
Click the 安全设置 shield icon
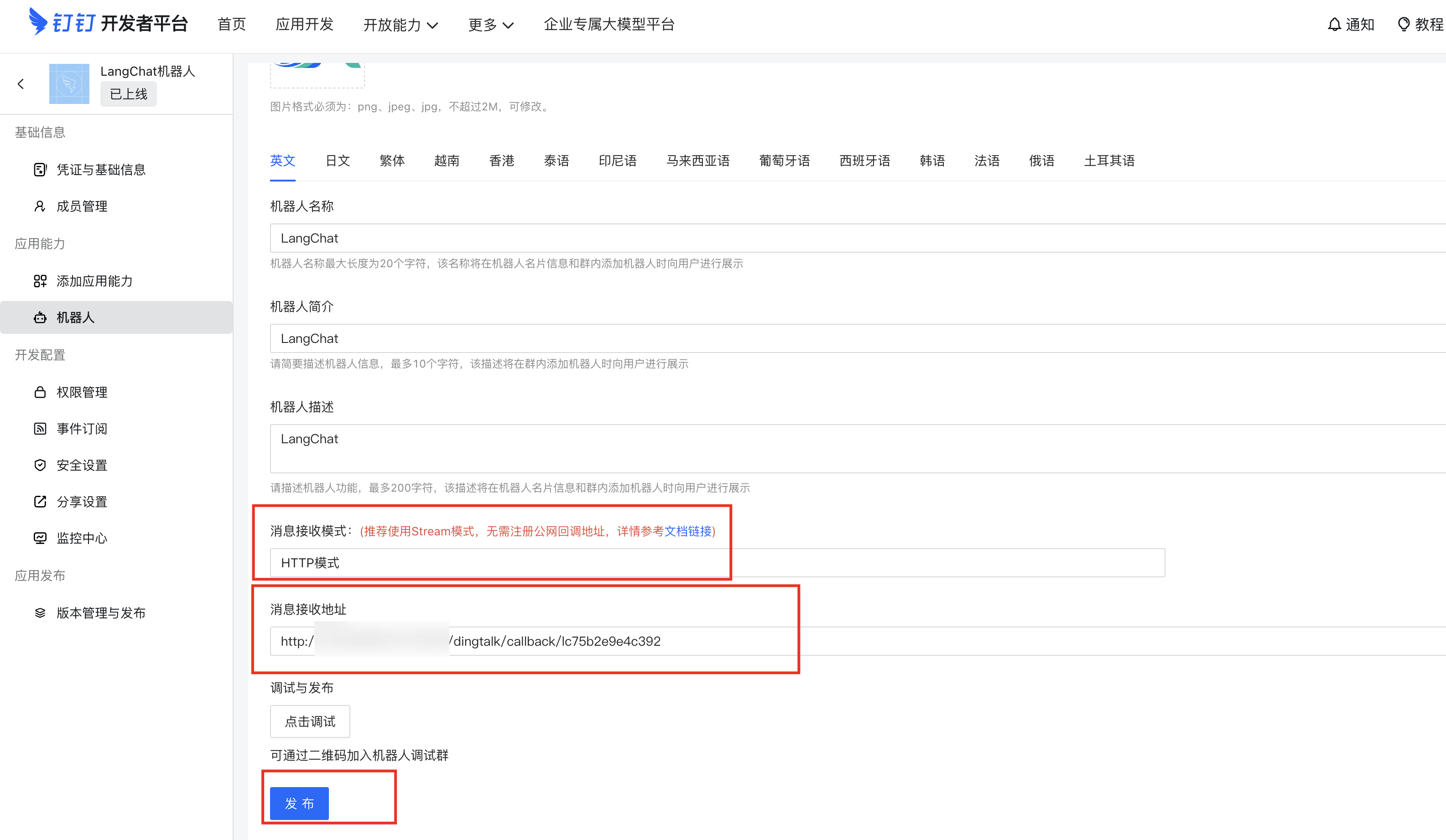pos(40,465)
